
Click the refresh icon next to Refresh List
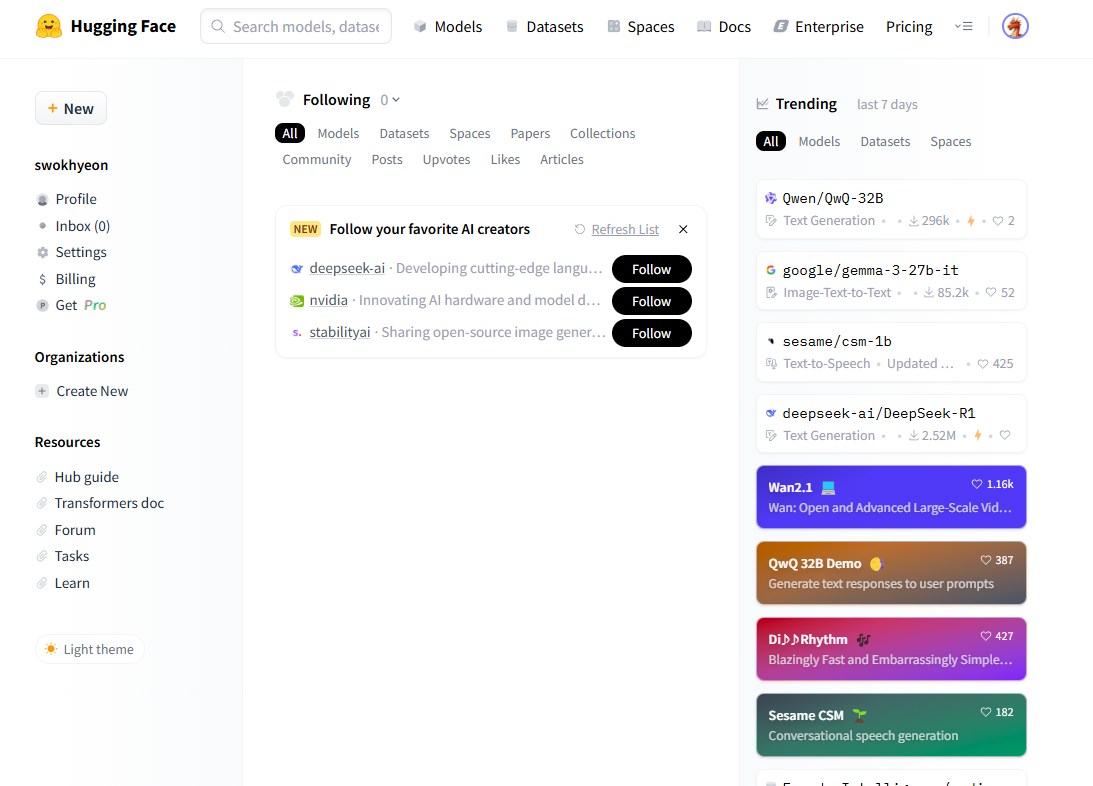point(579,229)
